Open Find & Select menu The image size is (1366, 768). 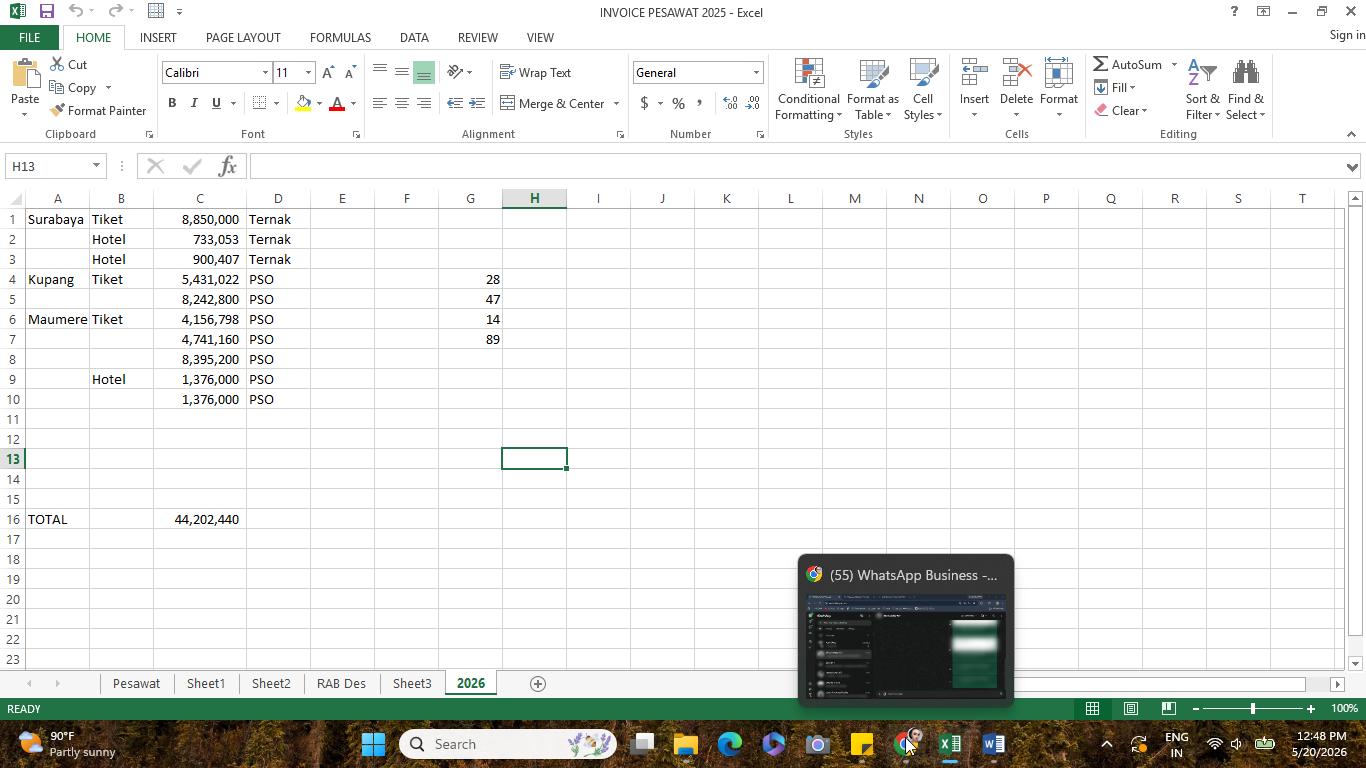click(1245, 89)
